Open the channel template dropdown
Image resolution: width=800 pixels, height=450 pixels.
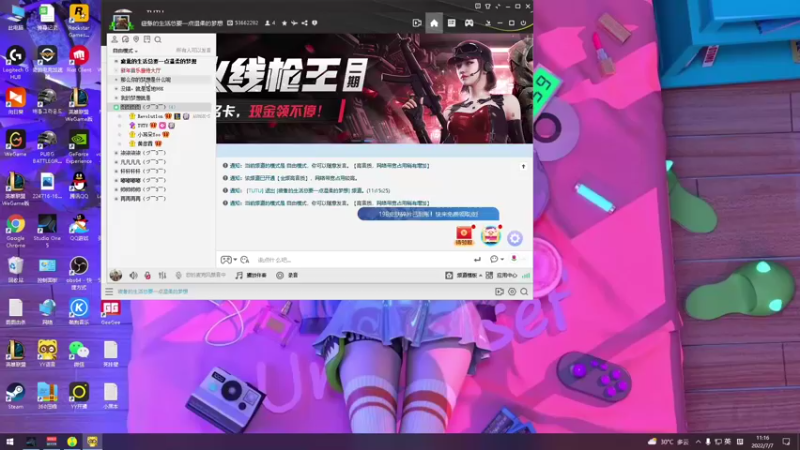463,276
